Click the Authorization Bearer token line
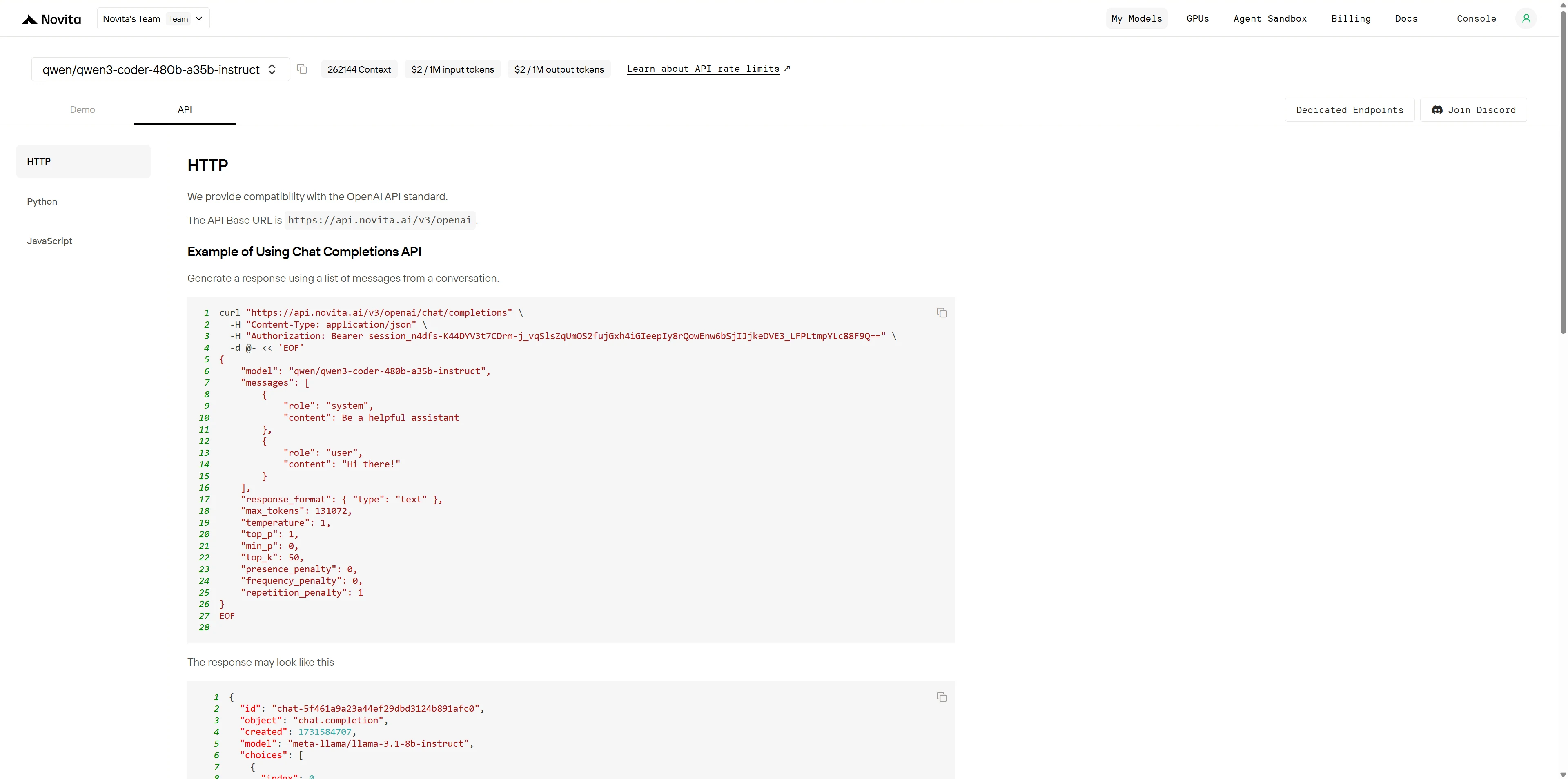1568x779 pixels. pos(563,336)
